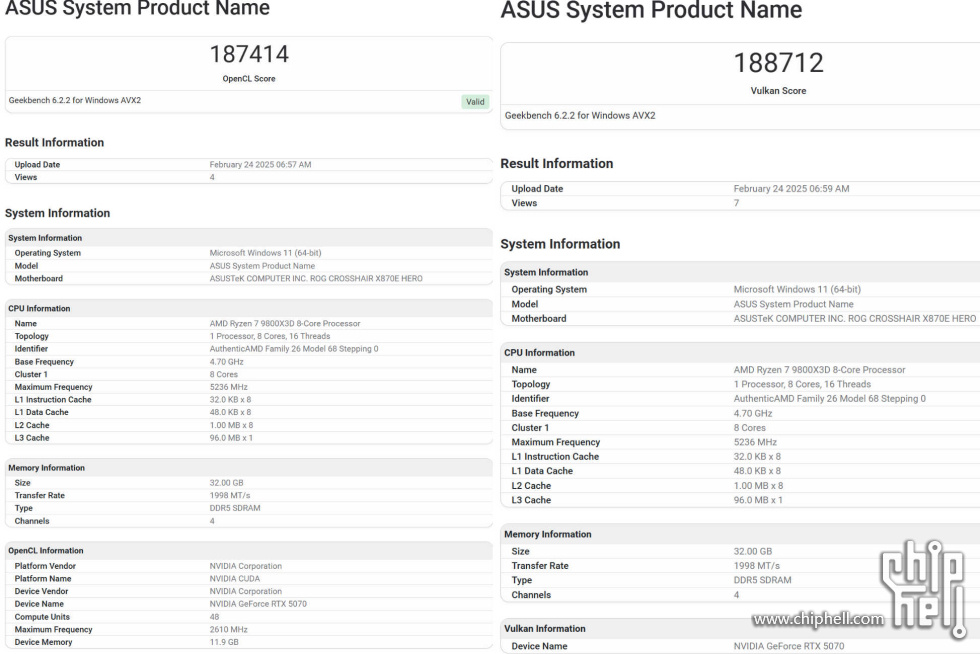Viewport: 980px width, 654px height.
Task: Select the 32.00 GB memory Size on the Vulkan page
Action: coord(752,552)
